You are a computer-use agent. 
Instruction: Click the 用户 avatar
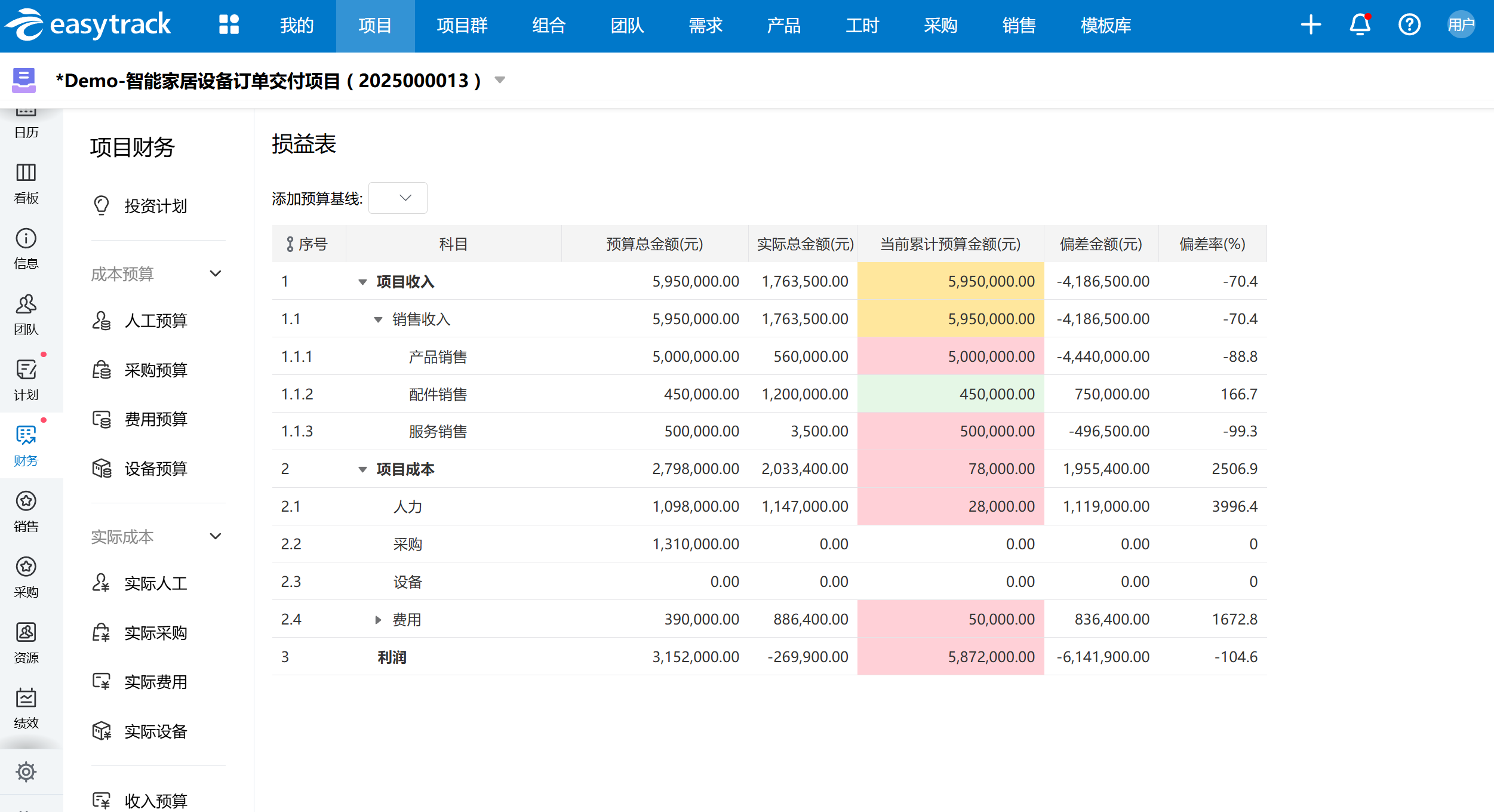(1461, 25)
